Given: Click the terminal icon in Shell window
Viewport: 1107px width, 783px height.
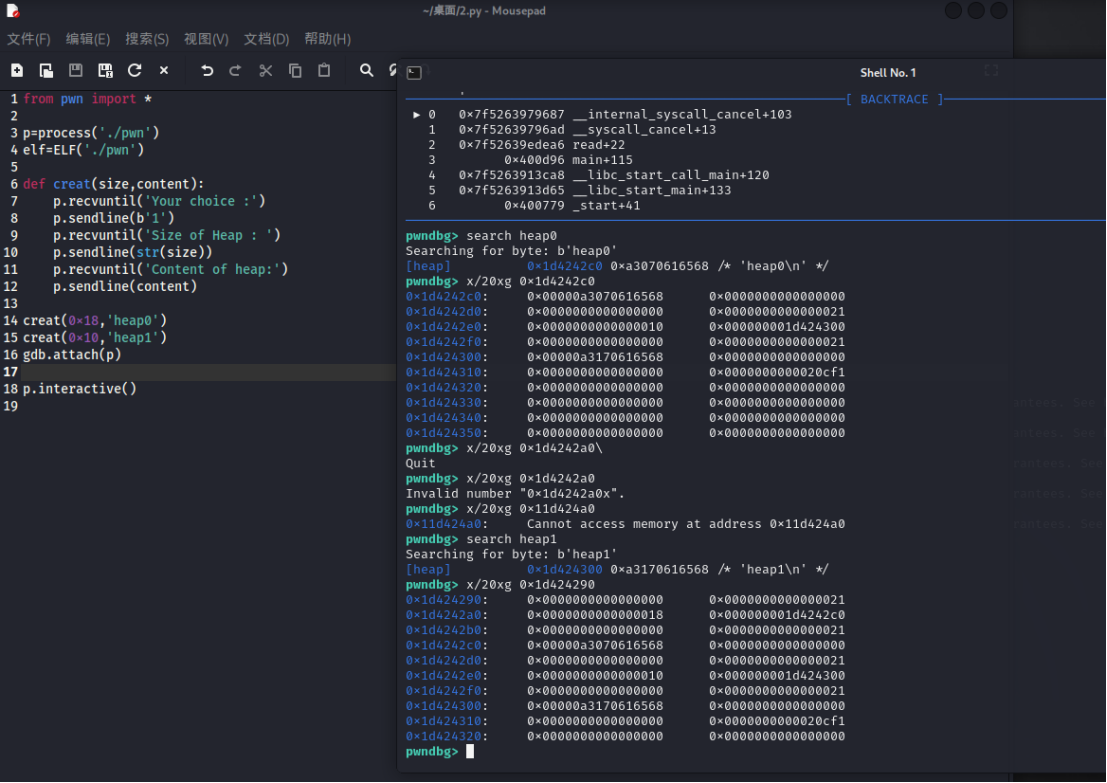Looking at the screenshot, I should tap(414, 72).
